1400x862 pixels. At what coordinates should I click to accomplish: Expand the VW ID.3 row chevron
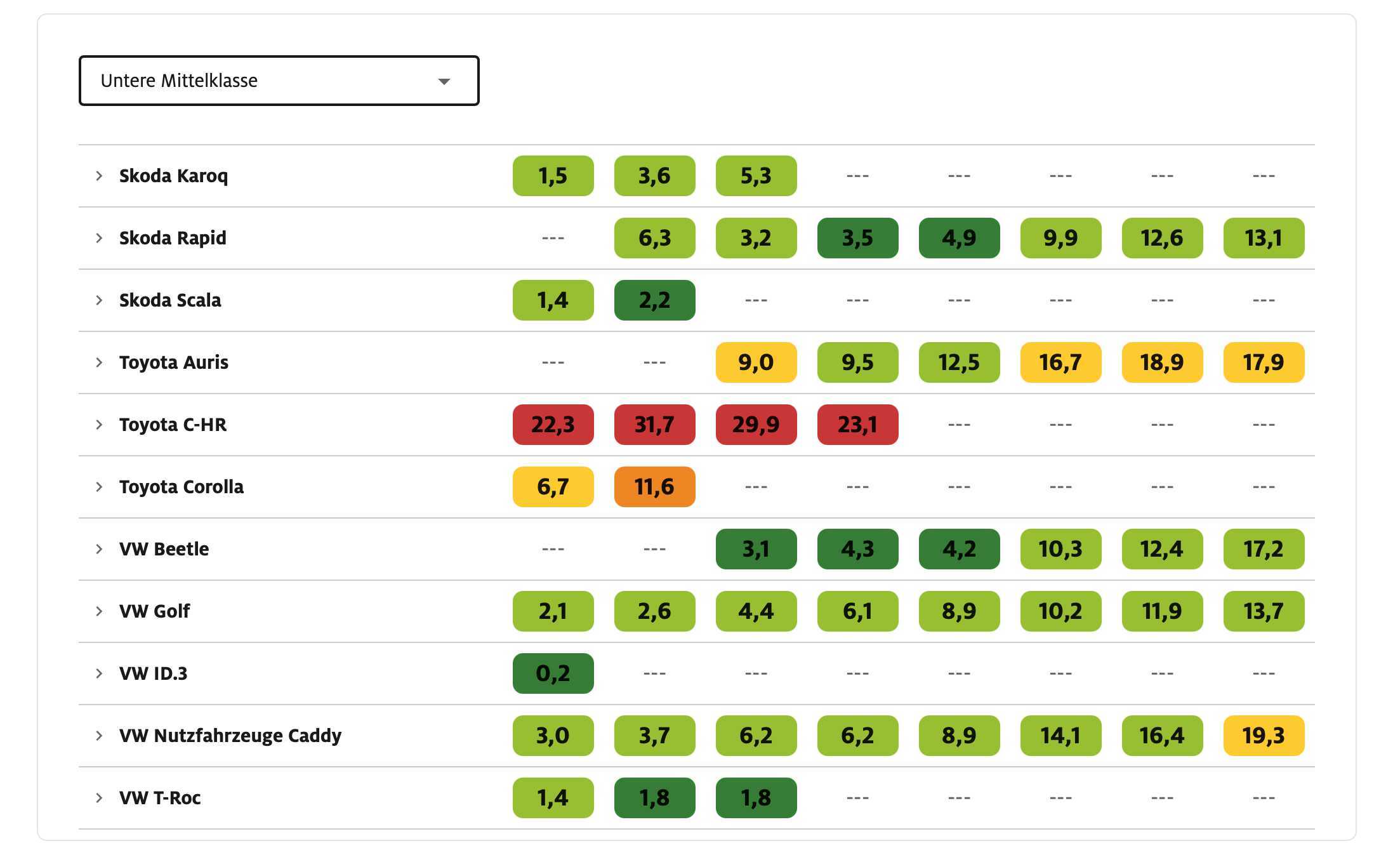99,673
